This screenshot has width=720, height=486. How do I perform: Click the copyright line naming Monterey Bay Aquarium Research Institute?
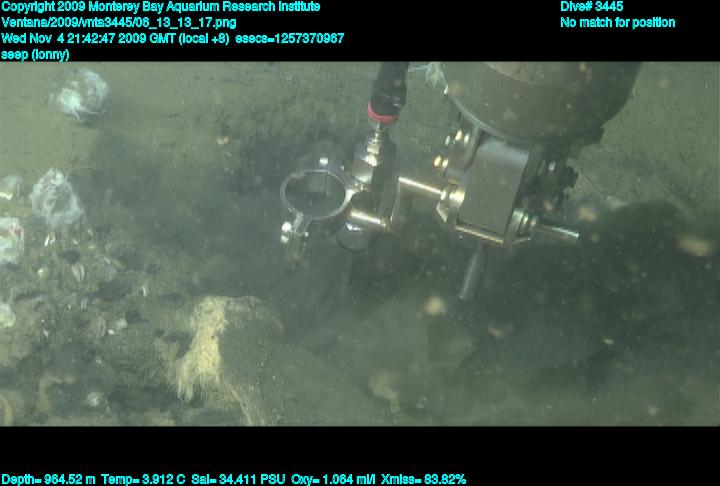(160, 7)
